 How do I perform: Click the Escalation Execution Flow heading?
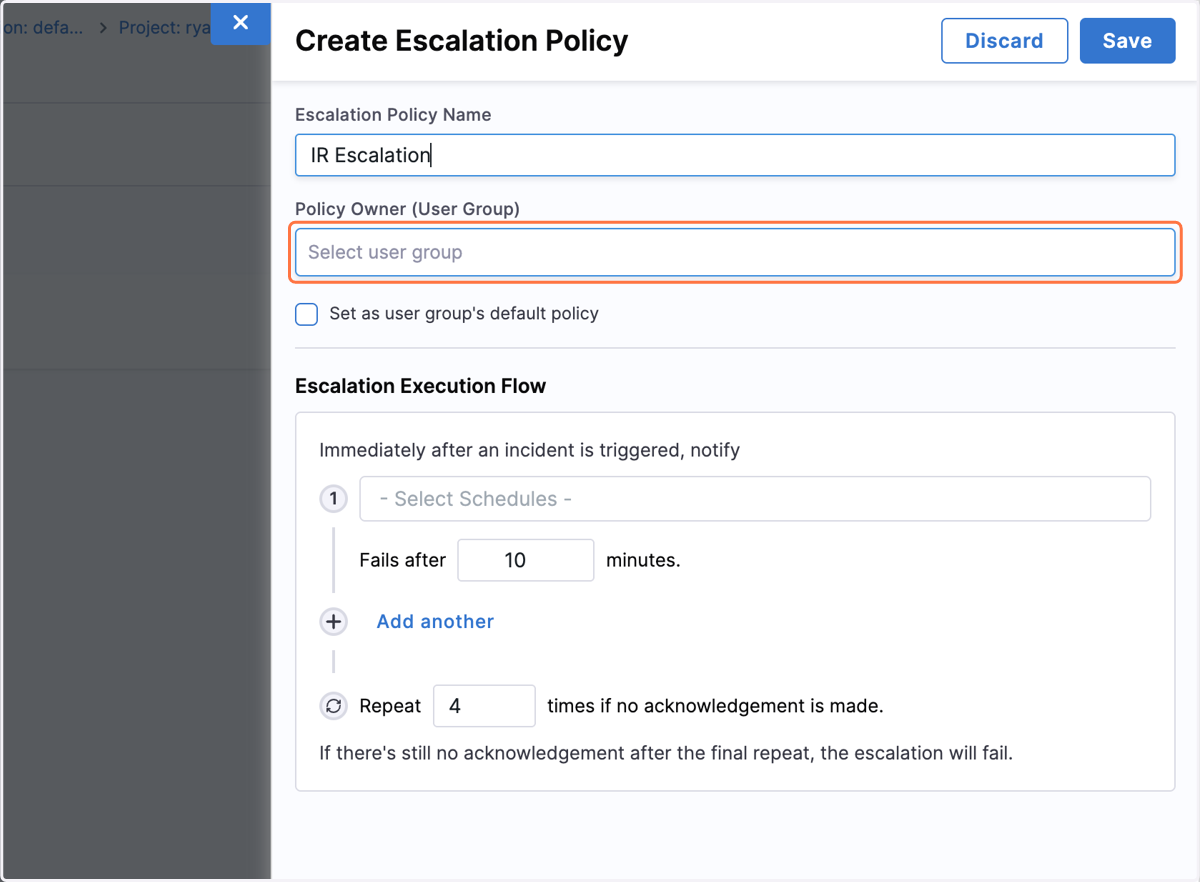pos(420,386)
